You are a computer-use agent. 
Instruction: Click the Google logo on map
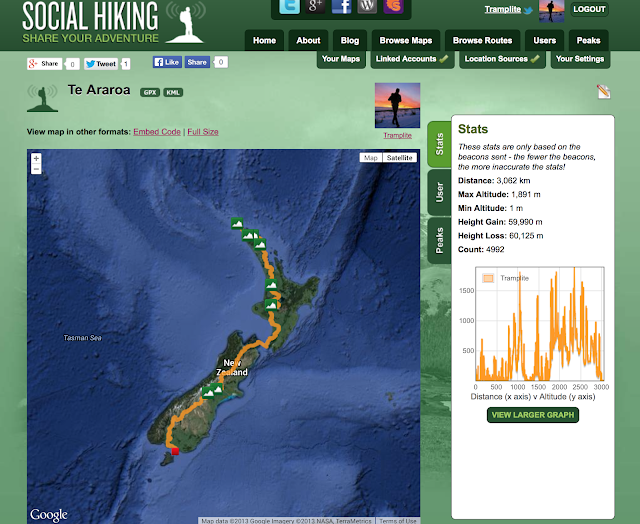coord(49,515)
